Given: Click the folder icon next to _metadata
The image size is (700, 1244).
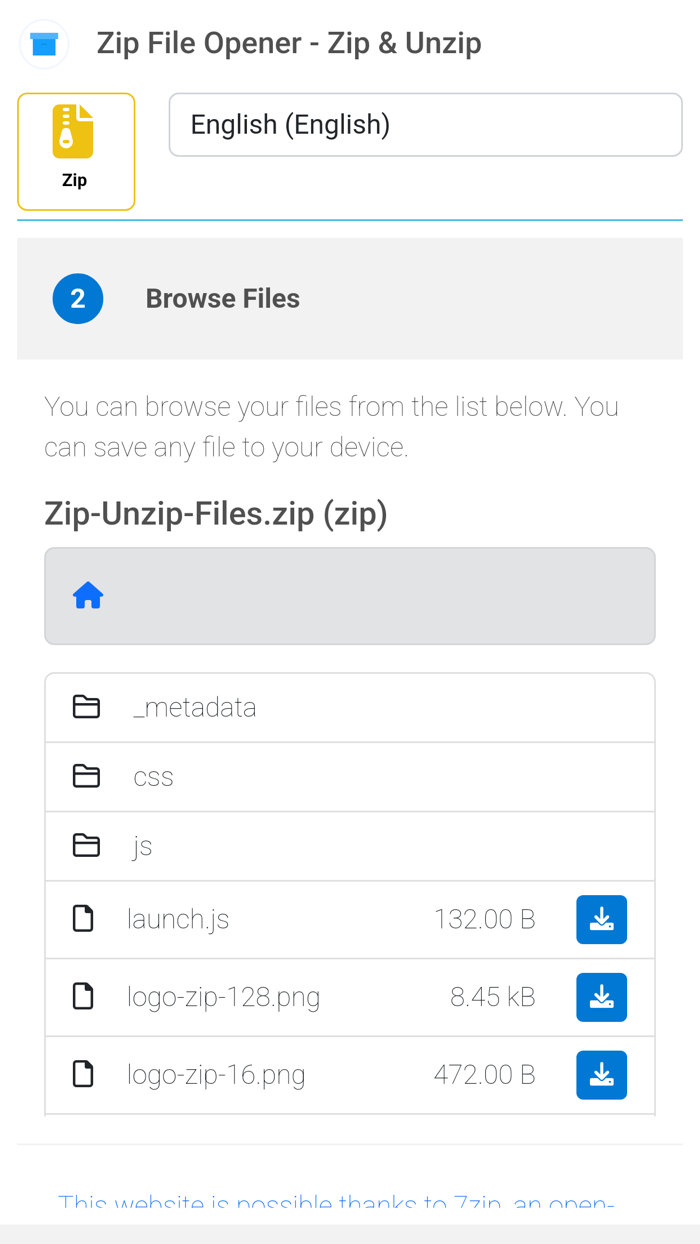Looking at the screenshot, I should pos(86,706).
